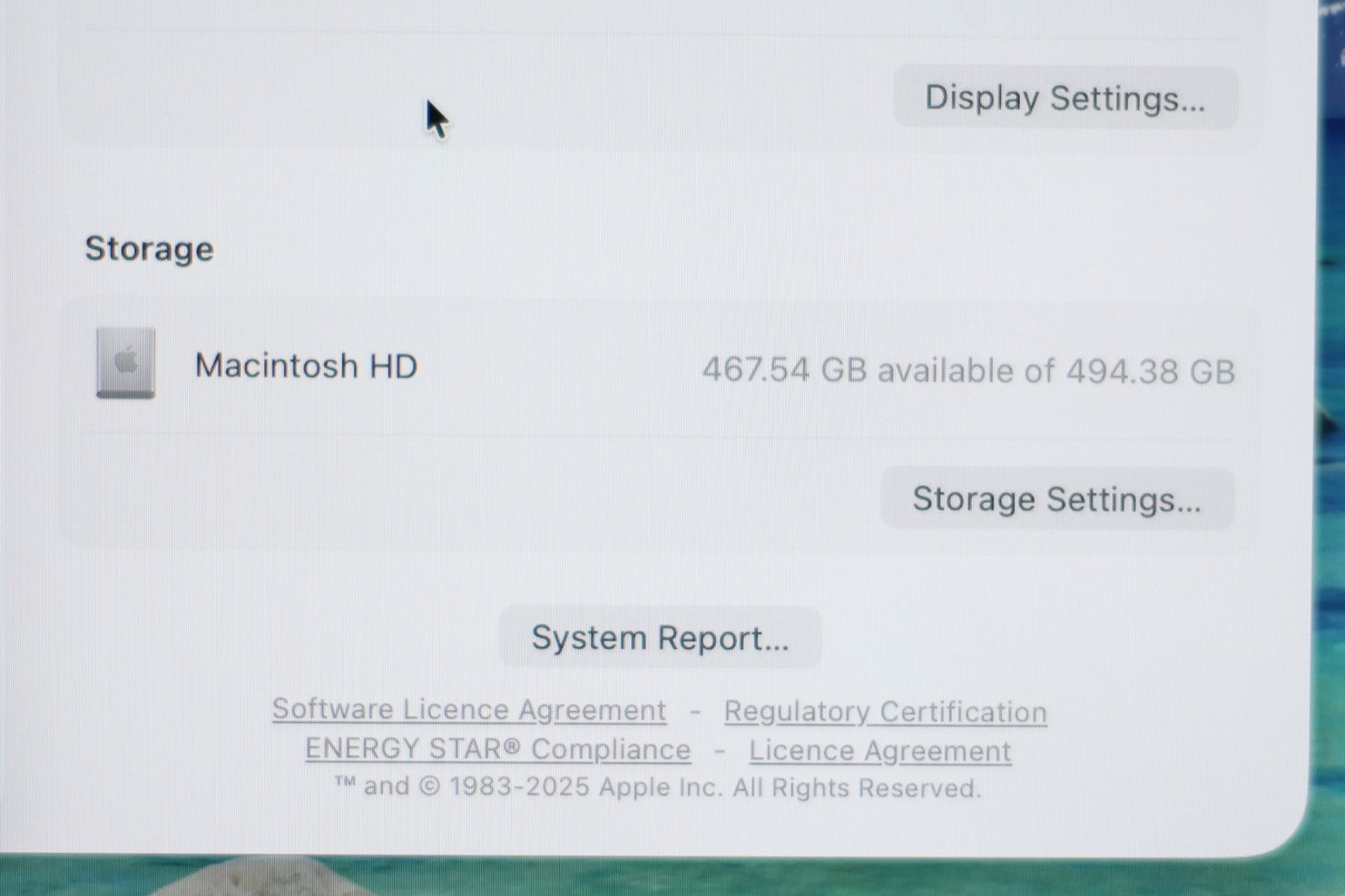Open the System Report

coord(660,638)
